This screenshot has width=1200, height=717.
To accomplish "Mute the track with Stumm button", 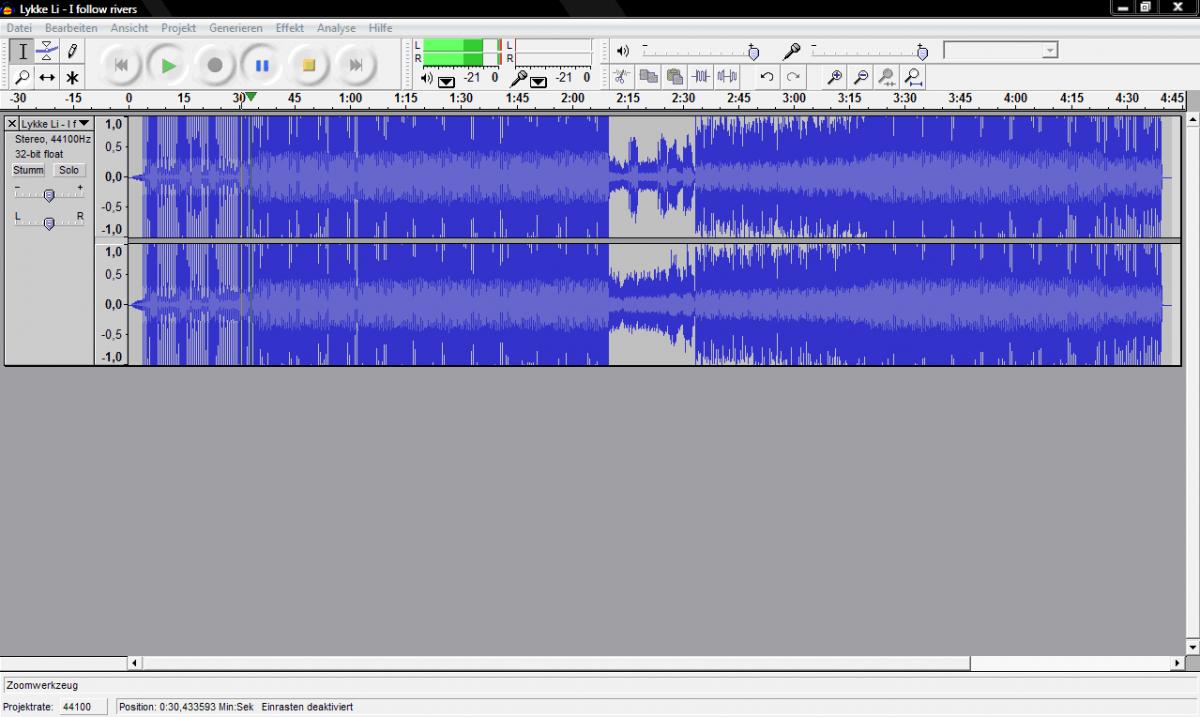I will pyautogui.click(x=28, y=170).
